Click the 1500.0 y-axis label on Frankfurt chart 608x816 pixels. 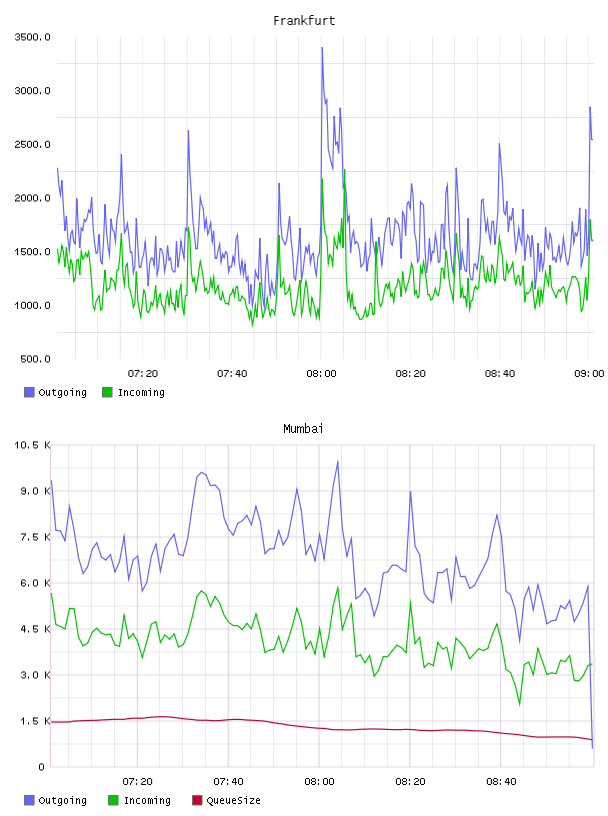tap(32, 251)
